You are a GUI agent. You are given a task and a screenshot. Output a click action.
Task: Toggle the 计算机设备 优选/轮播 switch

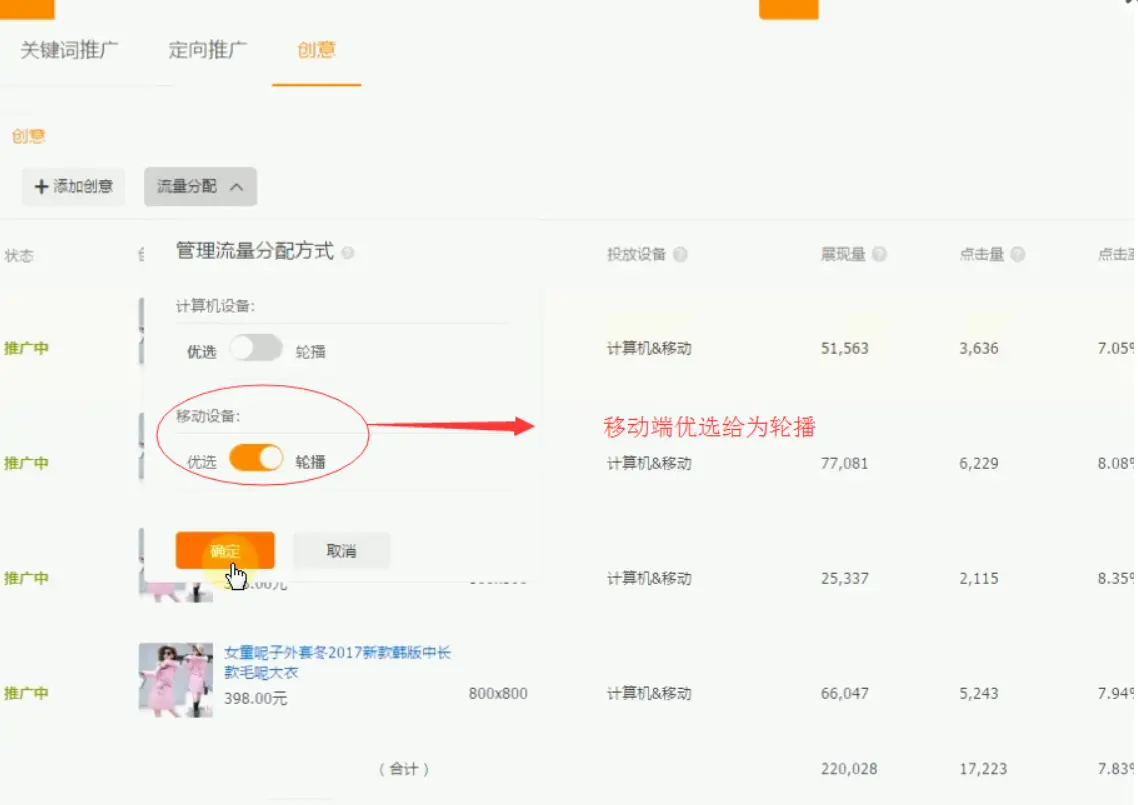pyautogui.click(x=256, y=349)
